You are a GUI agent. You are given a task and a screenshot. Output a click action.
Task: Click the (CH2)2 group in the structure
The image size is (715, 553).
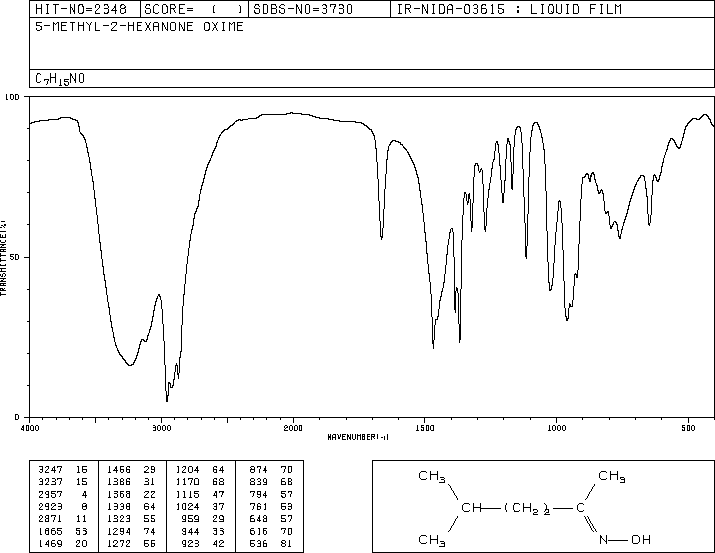point(527,508)
